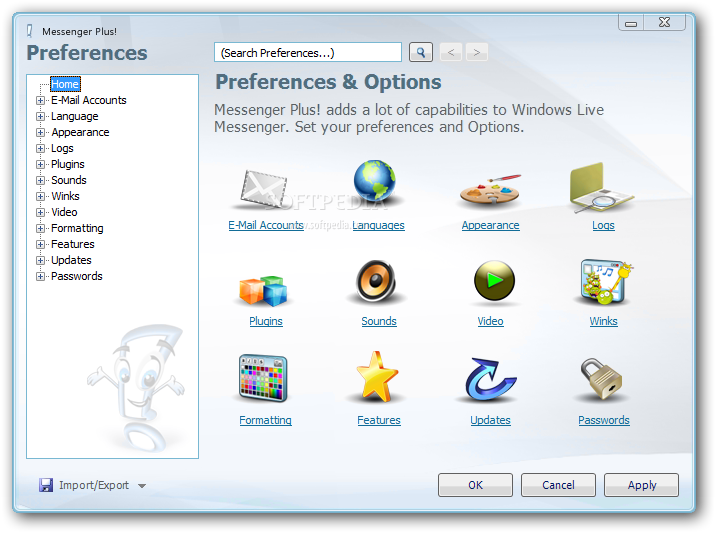
Task: Expand the Updates tree node
Action: [x=41, y=260]
